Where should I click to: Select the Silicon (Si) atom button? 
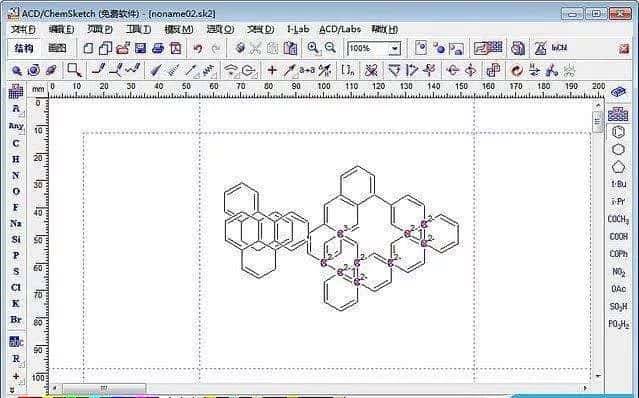click(15, 239)
